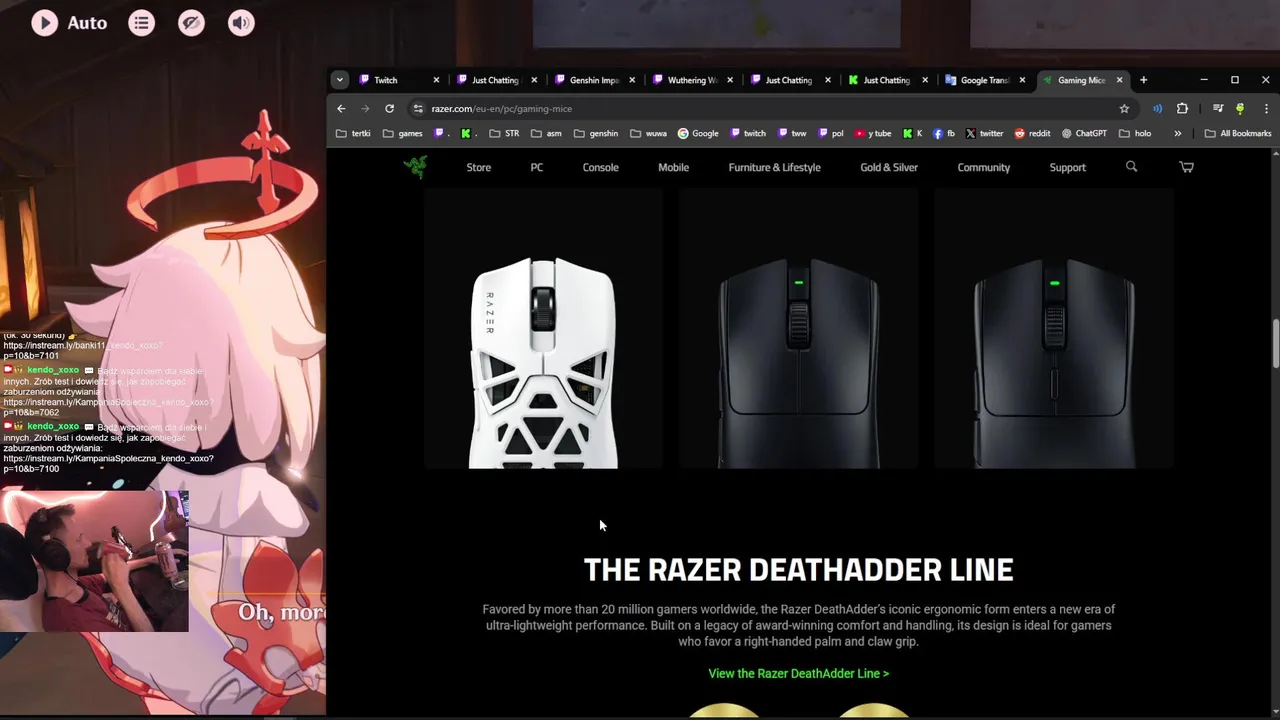Screen dimensions: 1280x720
Task: Open the Mobile menu
Action: [x=674, y=167]
